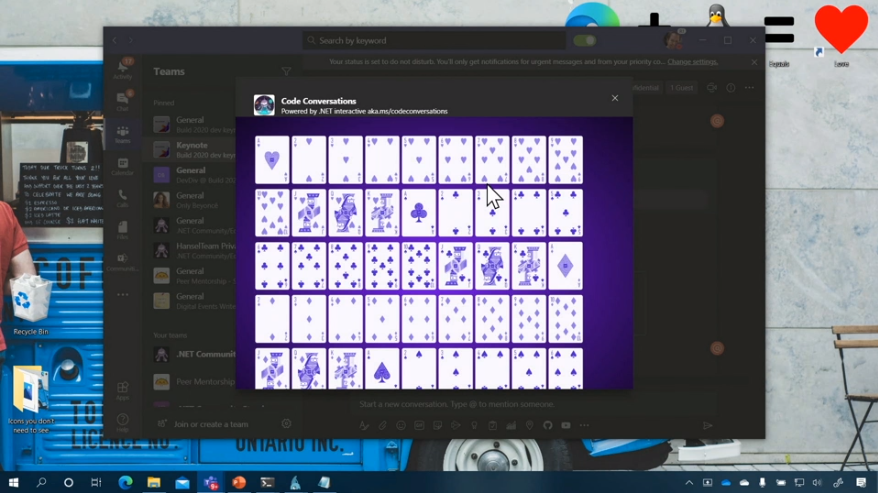Open the GitHub app in compose bar
The image size is (878, 493).
pyautogui.click(x=548, y=426)
